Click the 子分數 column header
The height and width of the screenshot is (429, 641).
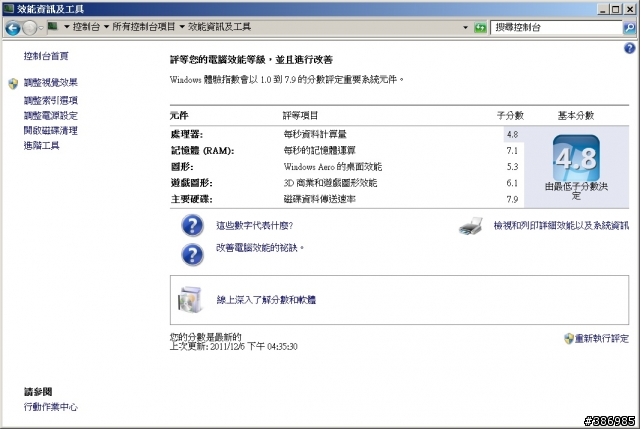510,116
